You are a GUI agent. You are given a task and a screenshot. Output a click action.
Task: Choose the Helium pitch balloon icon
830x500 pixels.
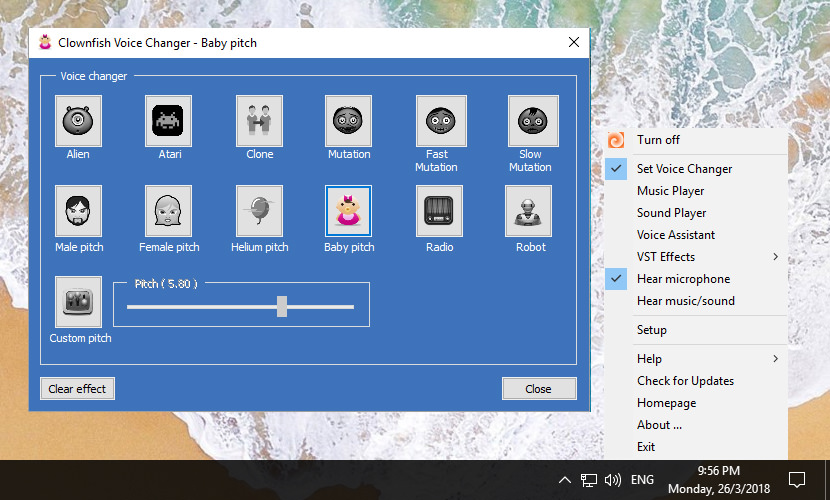(259, 211)
